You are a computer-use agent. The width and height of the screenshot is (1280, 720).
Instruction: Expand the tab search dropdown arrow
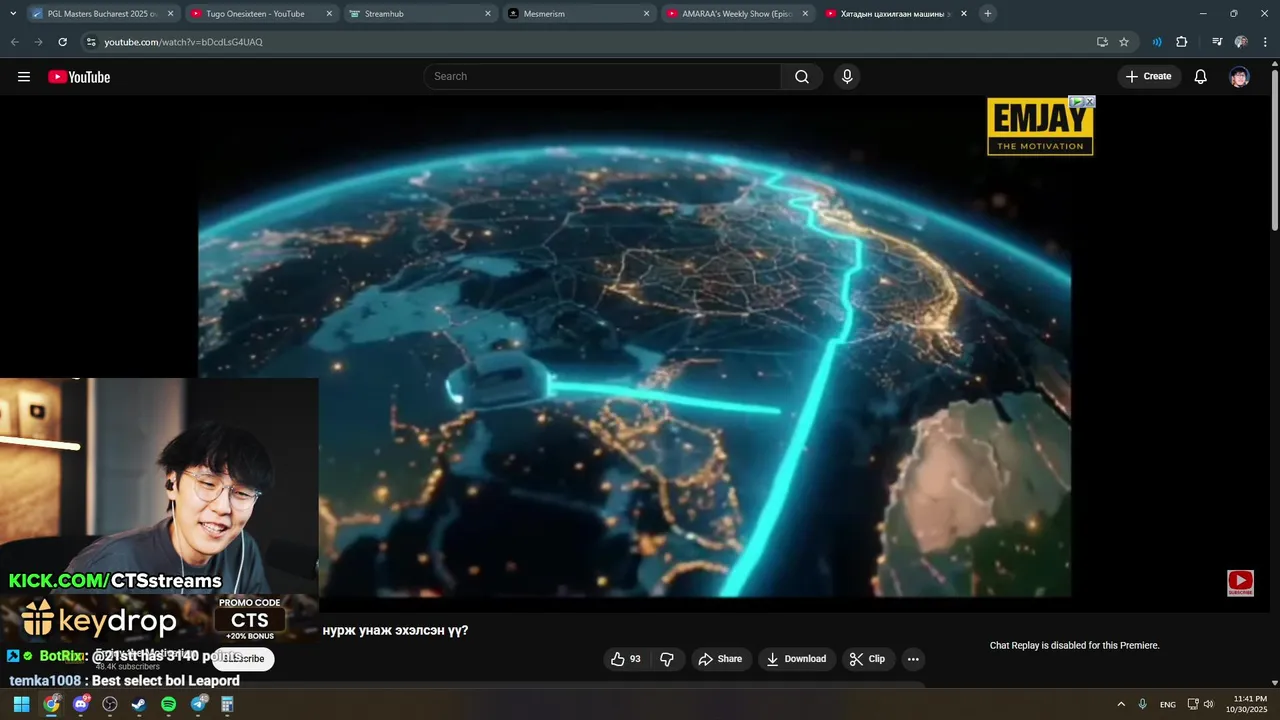[x=12, y=14]
